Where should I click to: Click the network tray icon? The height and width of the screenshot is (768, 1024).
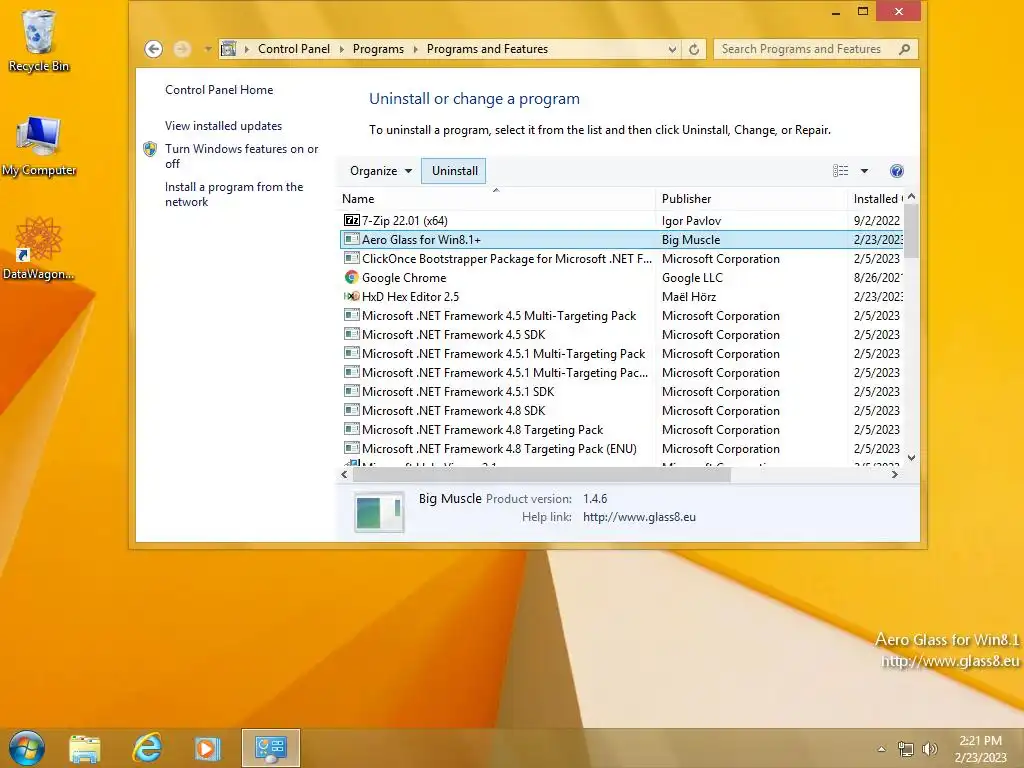tap(905, 749)
